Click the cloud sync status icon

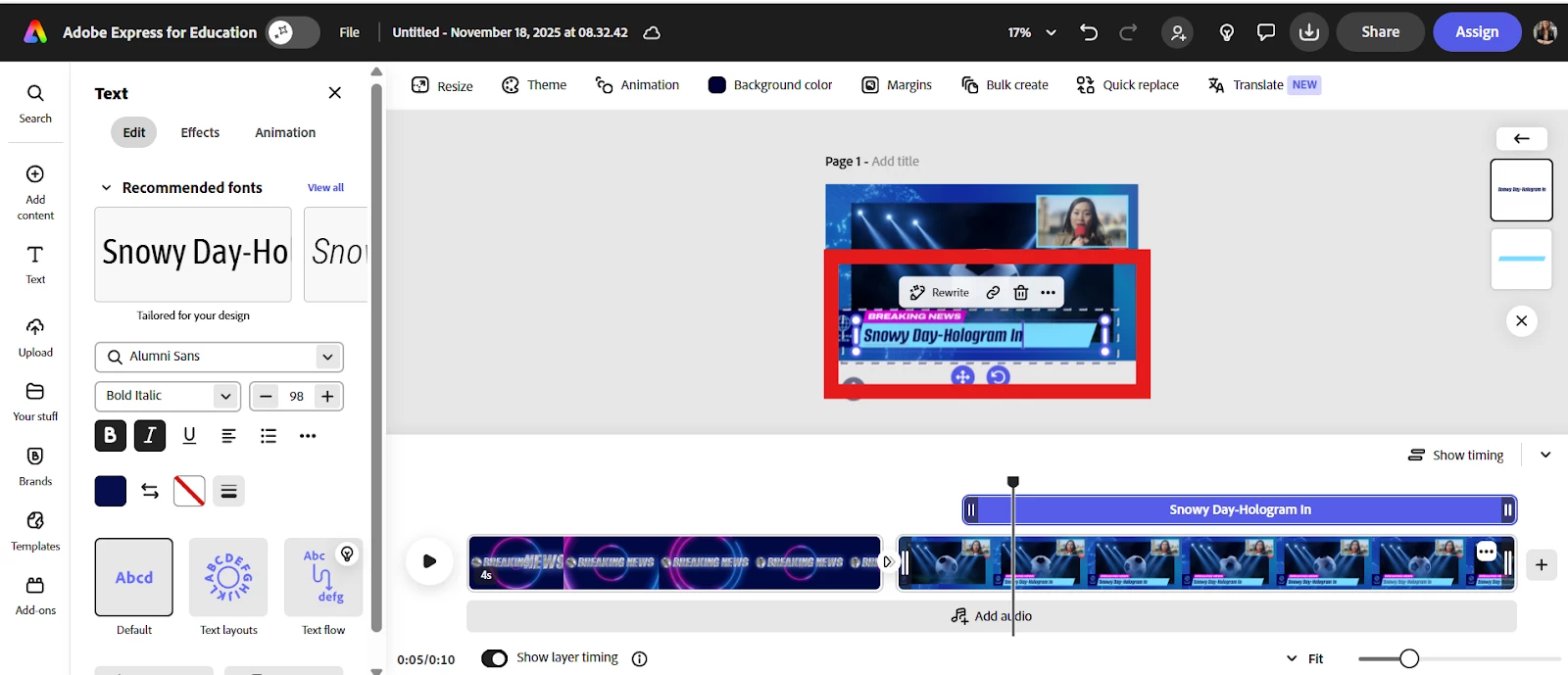pyautogui.click(x=652, y=32)
